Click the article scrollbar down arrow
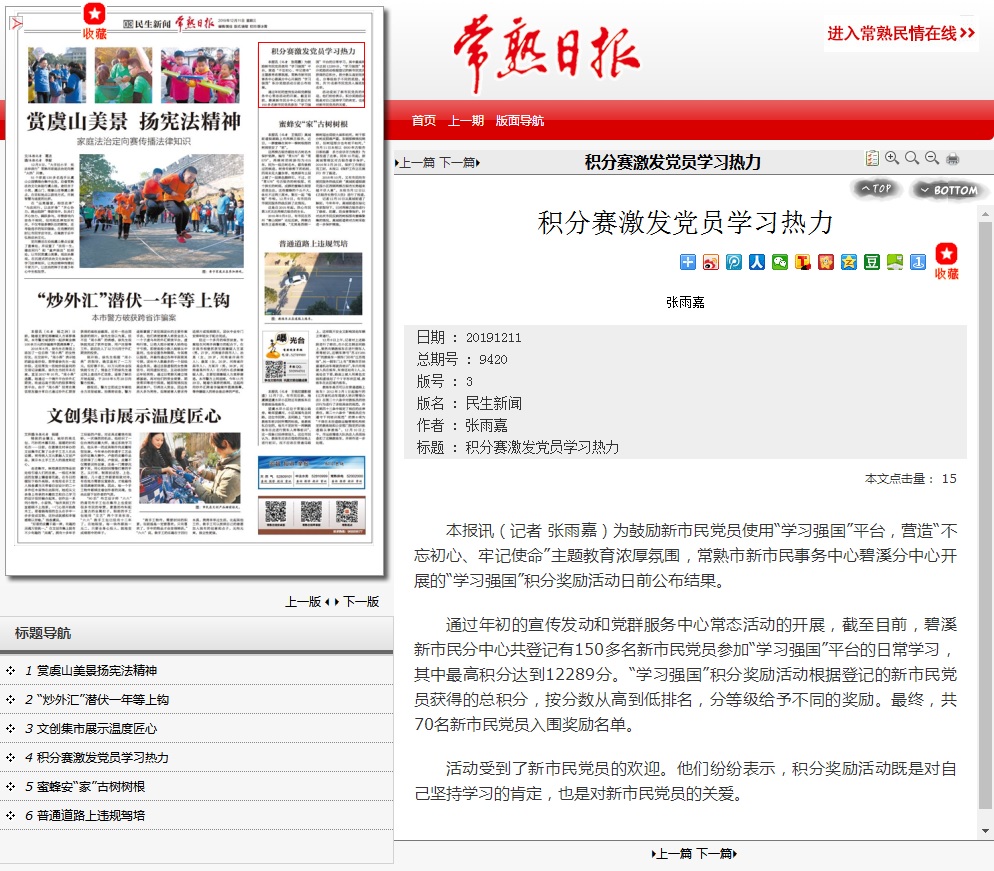The height and width of the screenshot is (871, 994). click(x=984, y=830)
